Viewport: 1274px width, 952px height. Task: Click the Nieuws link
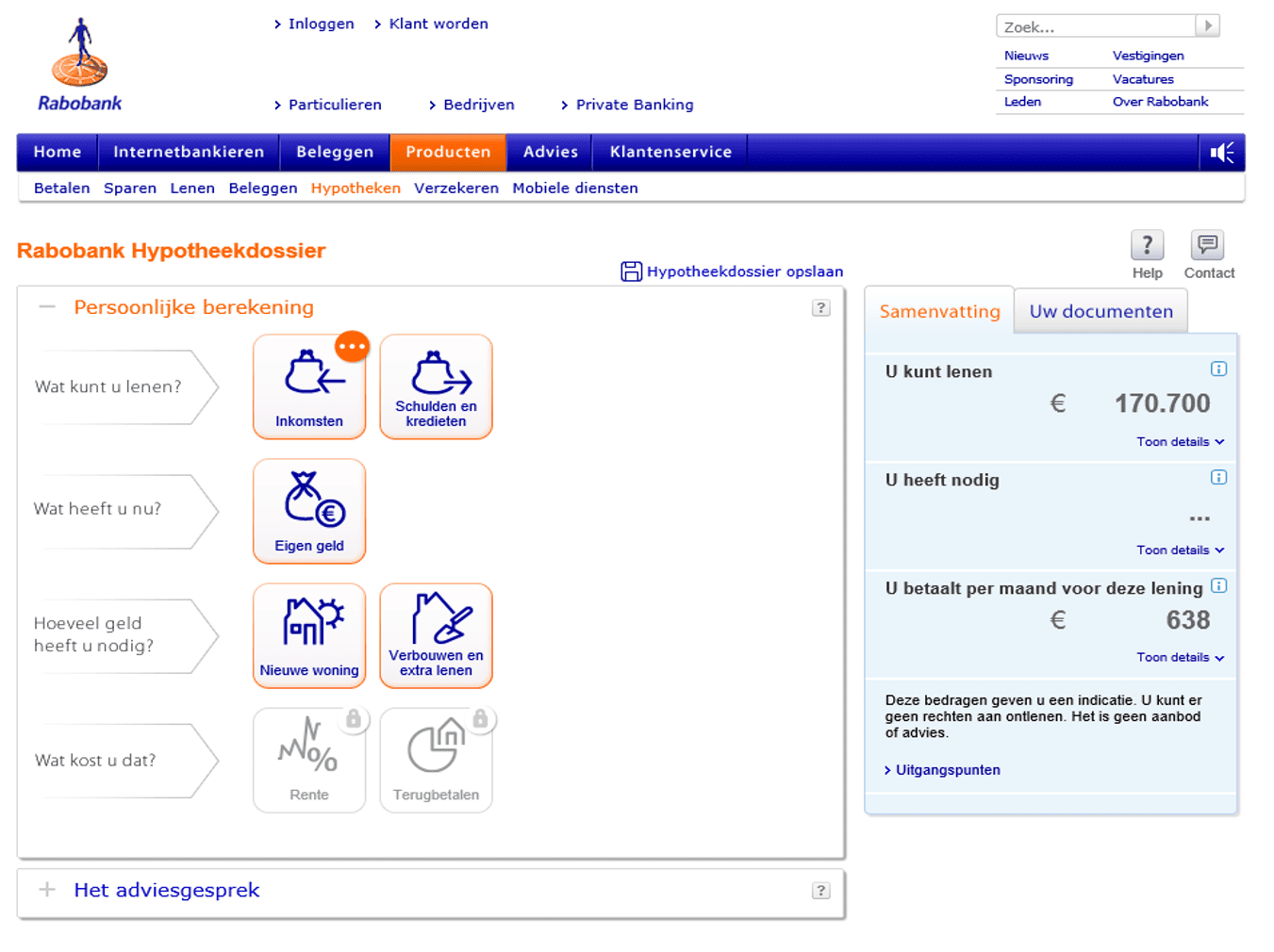[x=1026, y=56]
